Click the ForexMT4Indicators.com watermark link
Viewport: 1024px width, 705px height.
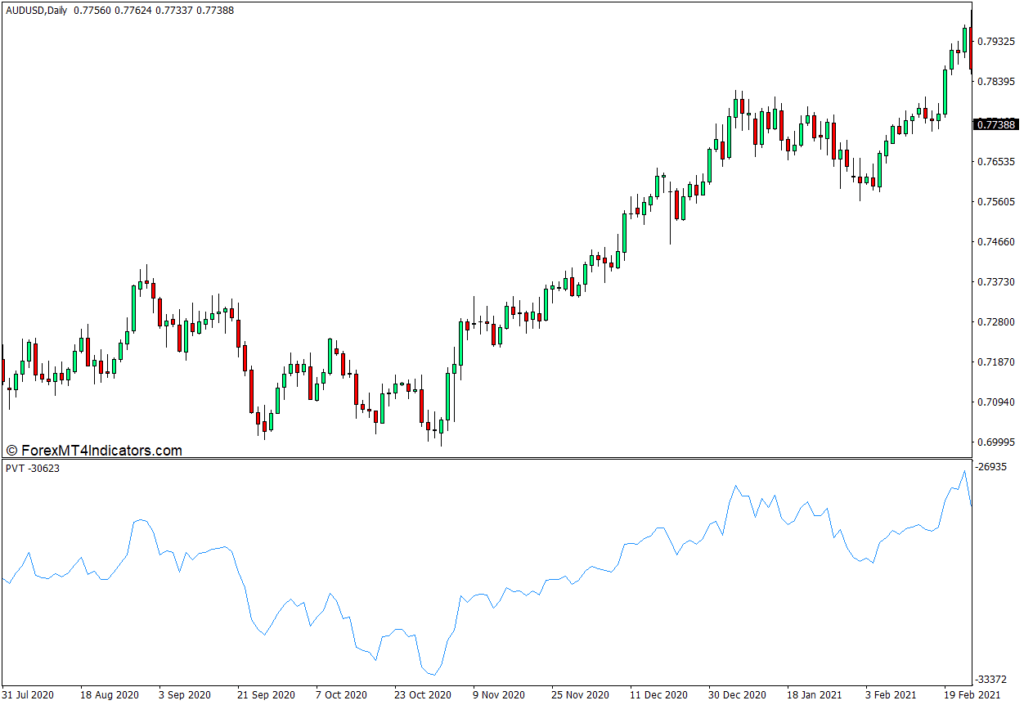[x=94, y=451]
